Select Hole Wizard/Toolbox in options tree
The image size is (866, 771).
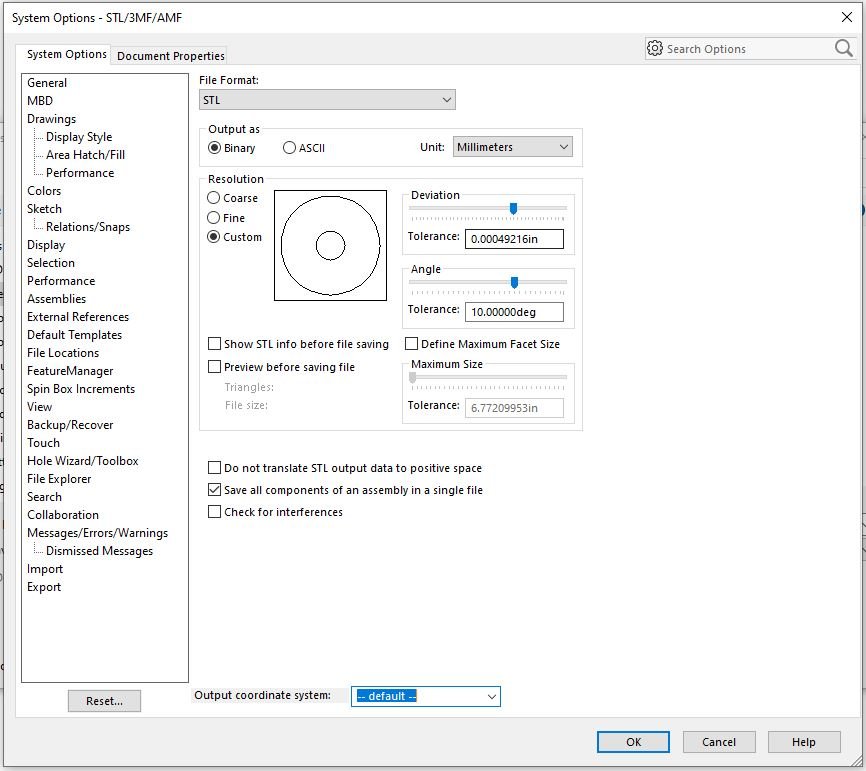tap(82, 461)
